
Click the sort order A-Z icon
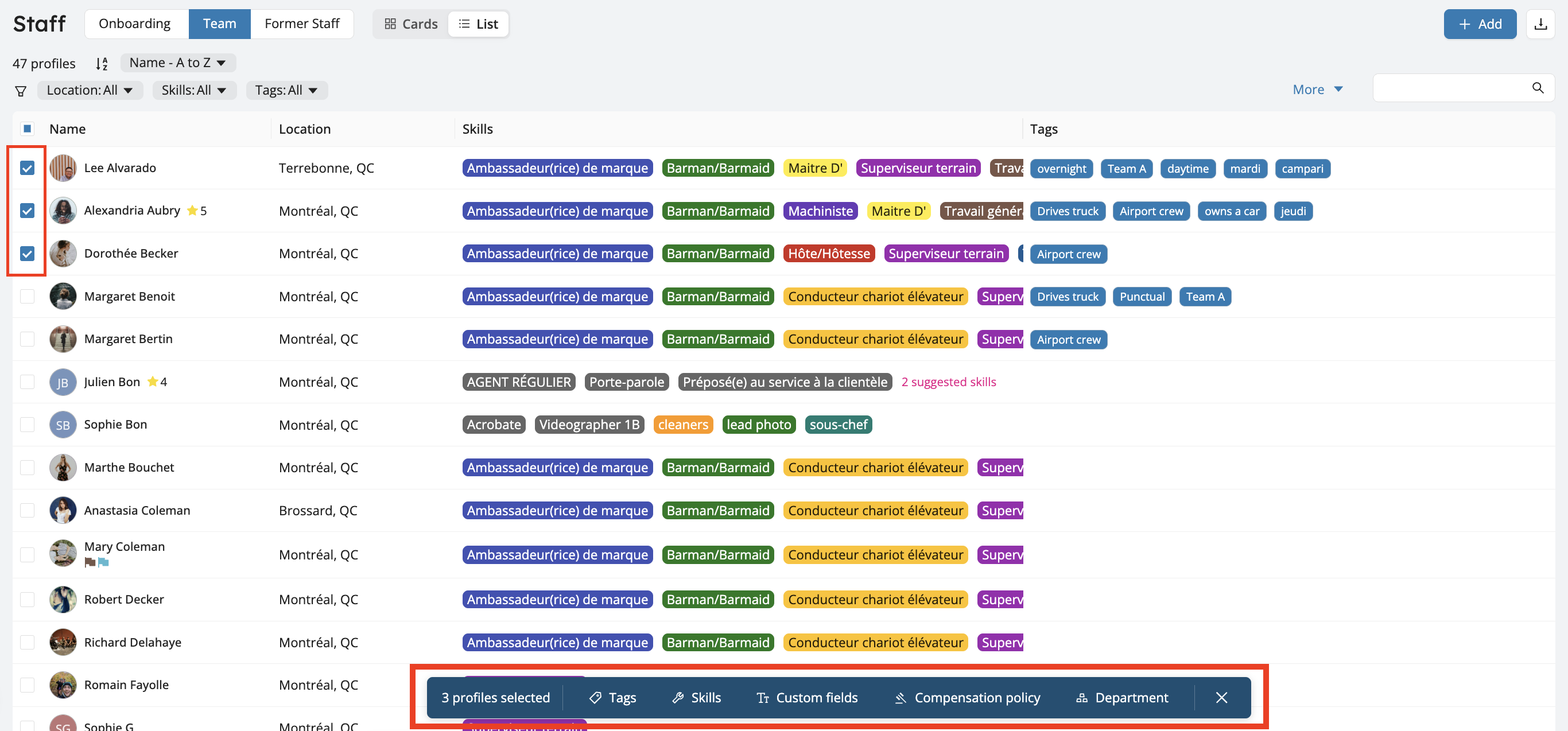[x=102, y=63]
